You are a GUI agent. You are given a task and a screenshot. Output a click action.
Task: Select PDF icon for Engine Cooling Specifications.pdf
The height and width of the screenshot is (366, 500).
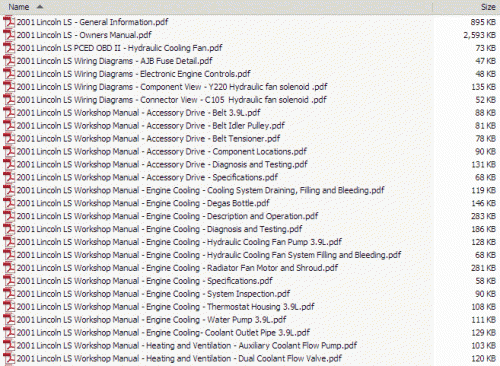coord(9,281)
